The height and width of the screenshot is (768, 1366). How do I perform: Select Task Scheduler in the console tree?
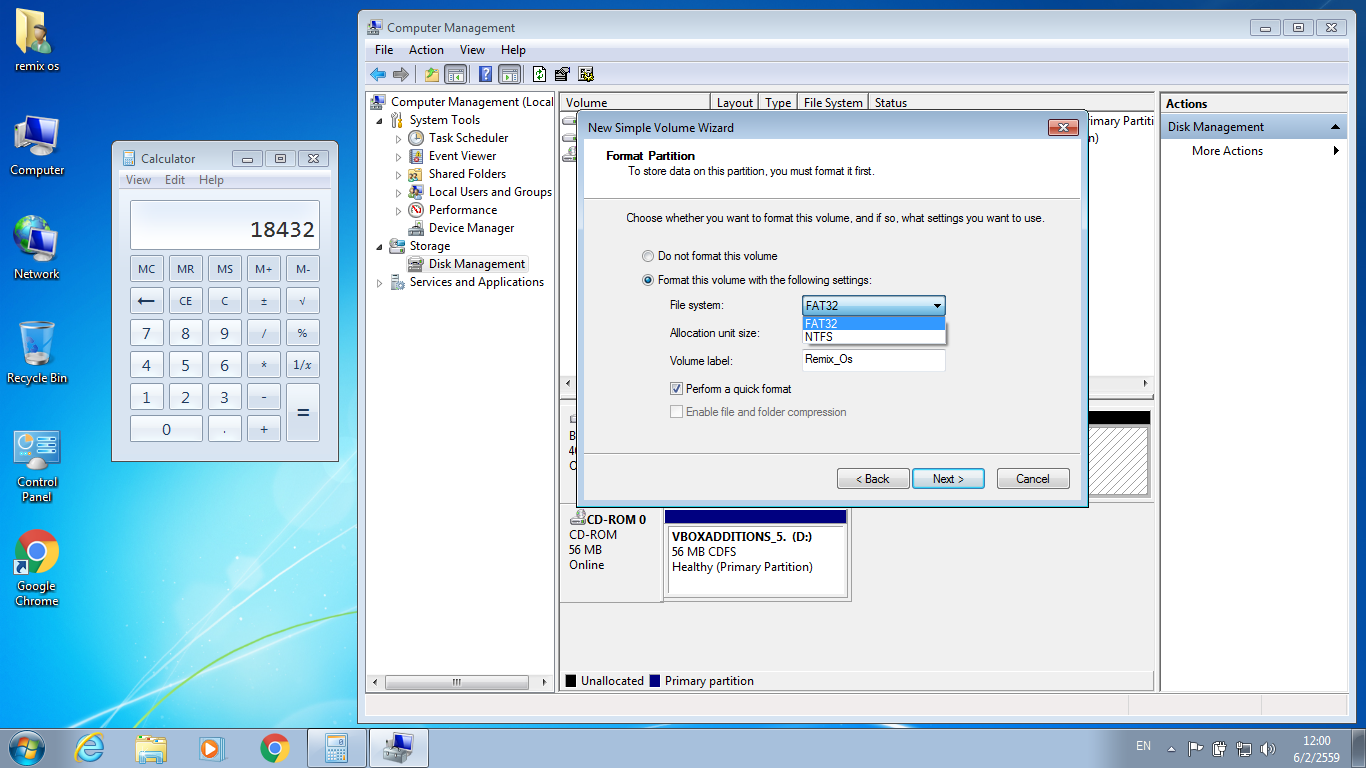click(468, 138)
